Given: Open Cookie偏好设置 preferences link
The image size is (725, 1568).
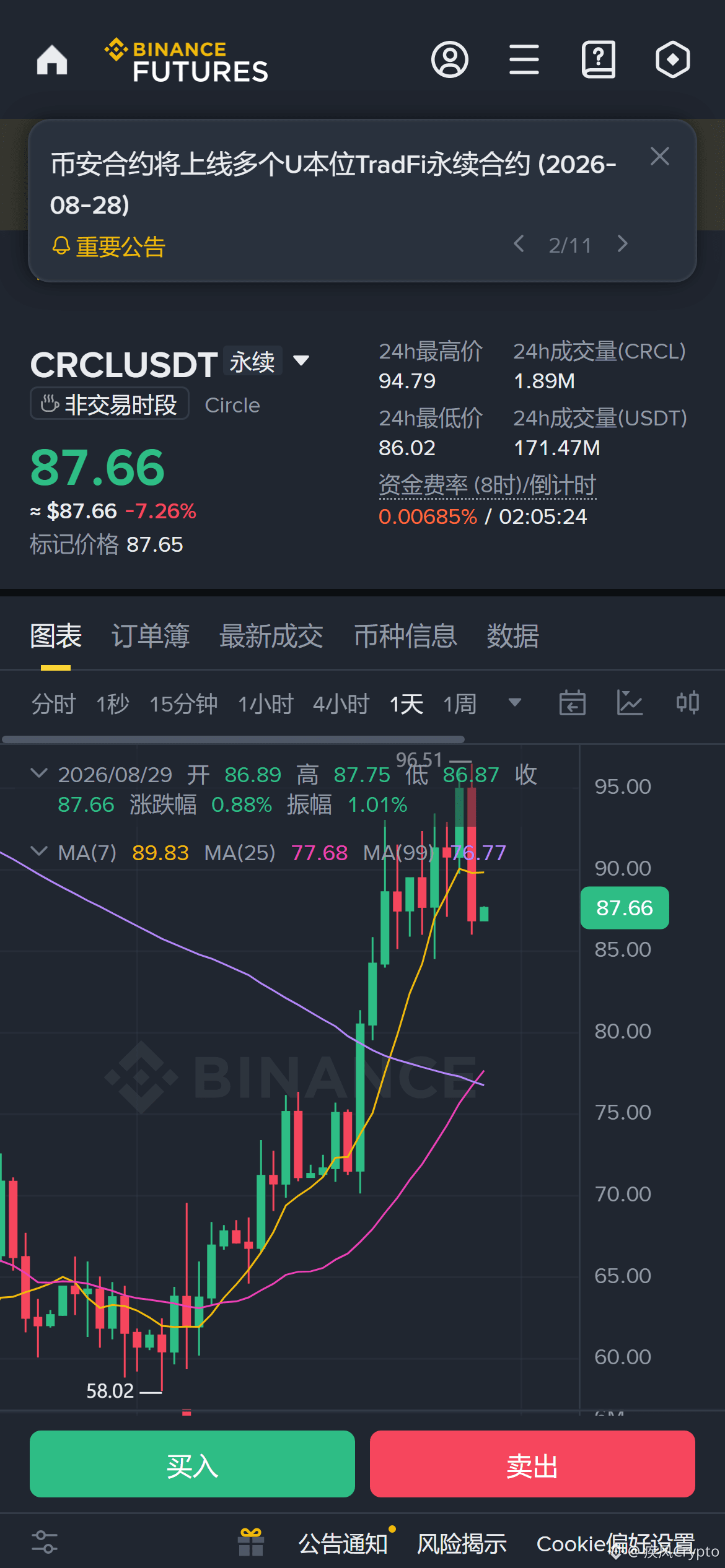Looking at the screenshot, I should [615, 1544].
